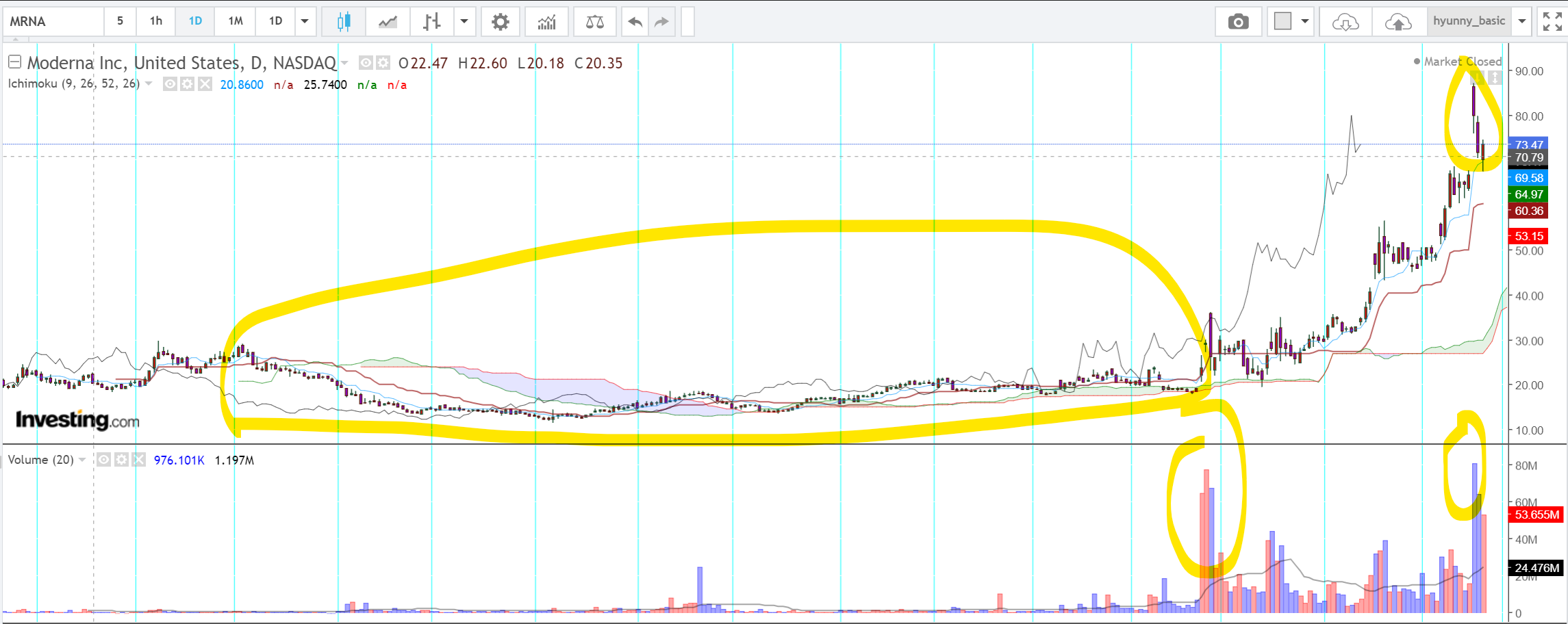Click the 80M volume axis label

pyautogui.click(x=1526, y=466)
